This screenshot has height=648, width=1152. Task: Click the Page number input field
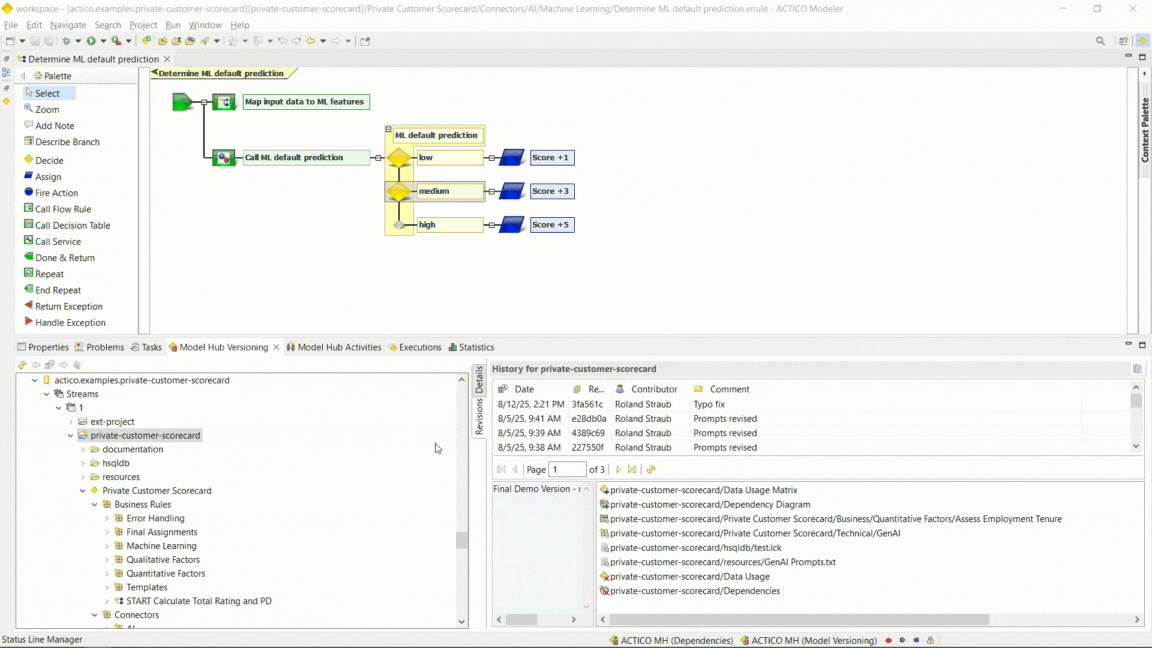tap(567, 469)
